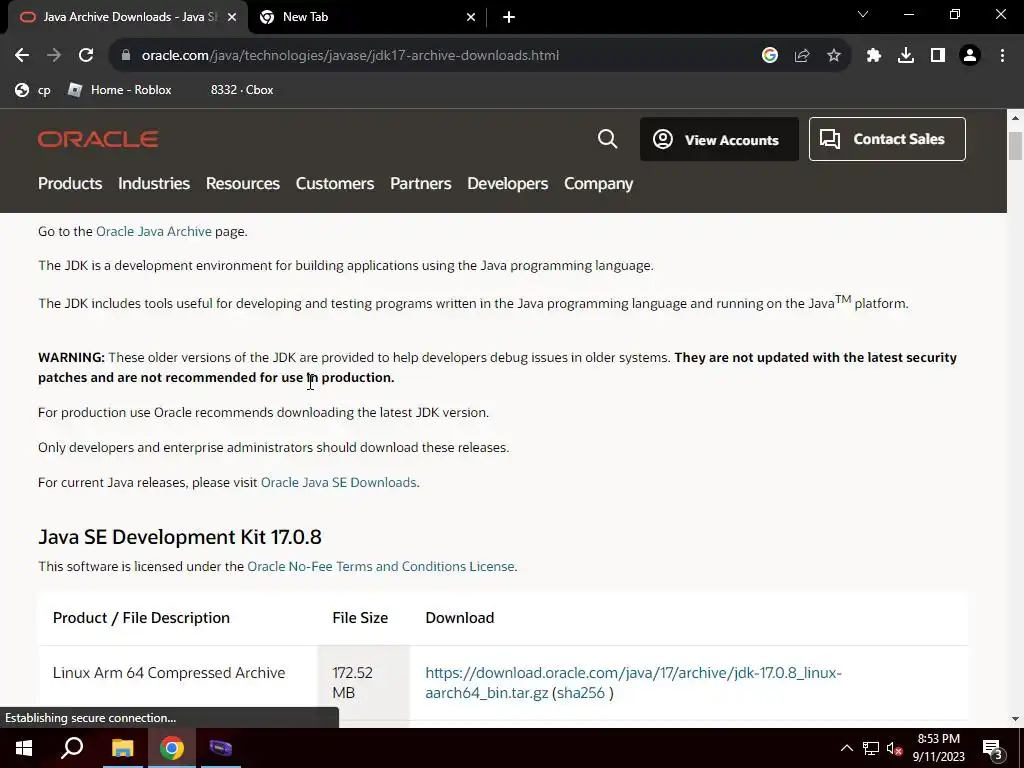Open the Extensions puzzle icon
Image resolution: width=1024 pixels, height=768 pixels.
(x=874, y=56)
